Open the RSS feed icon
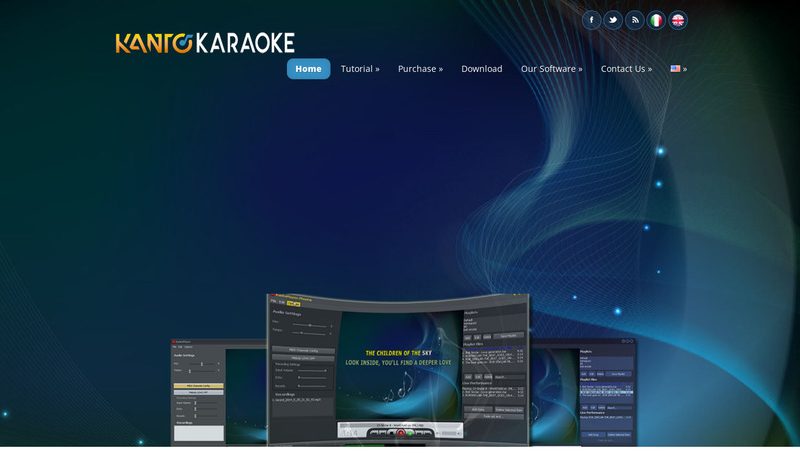 [635, 20]
